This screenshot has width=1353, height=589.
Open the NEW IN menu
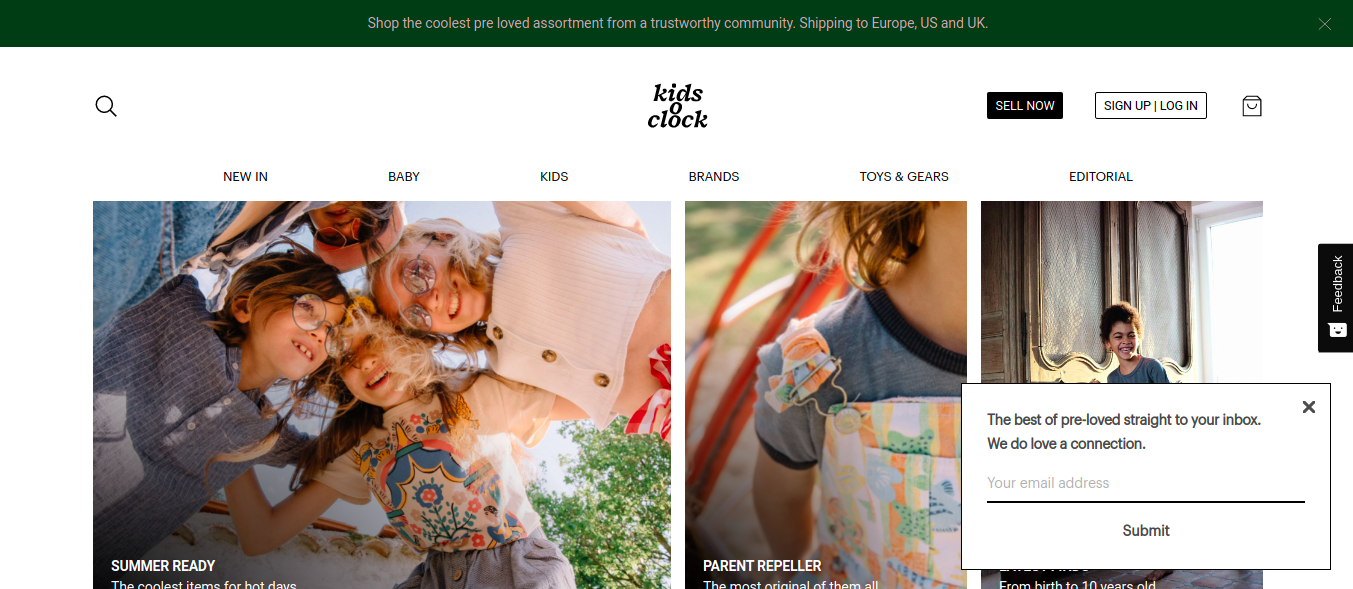pos(245,177)
